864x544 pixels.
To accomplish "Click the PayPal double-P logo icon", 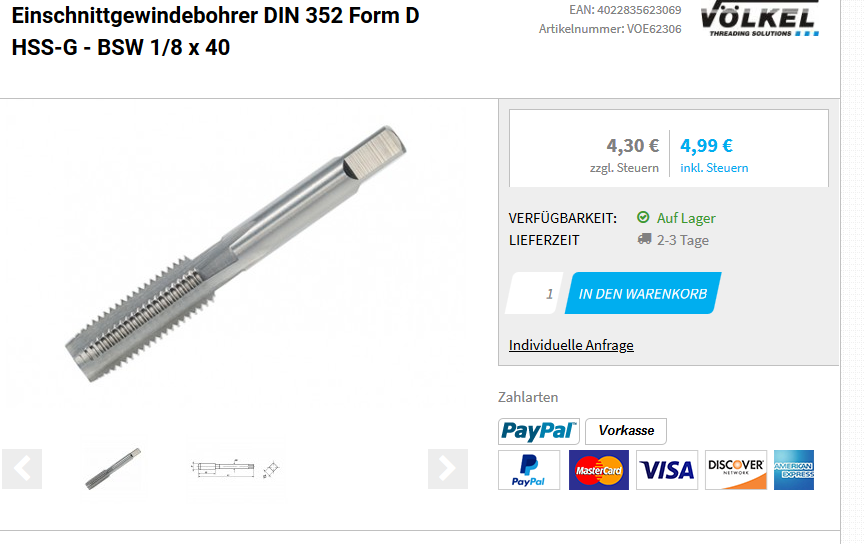I will click(528, 470).
